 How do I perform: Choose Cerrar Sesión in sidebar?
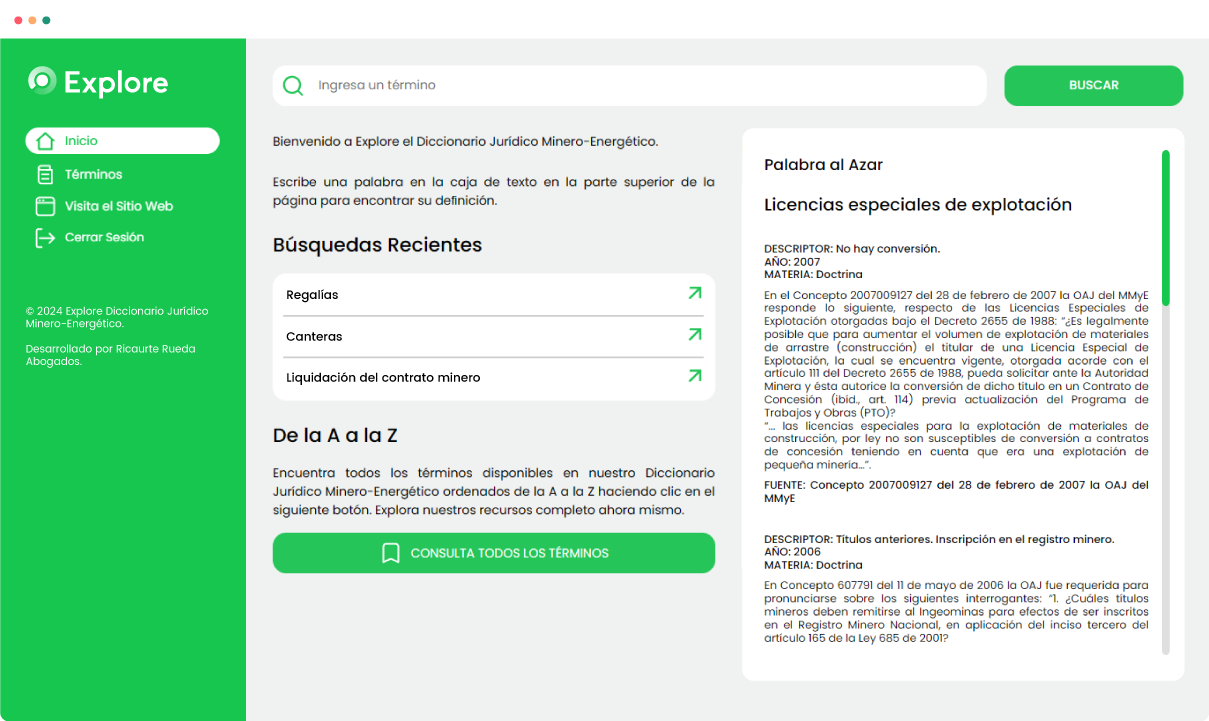pyautogui.click(x=104, y=238)
